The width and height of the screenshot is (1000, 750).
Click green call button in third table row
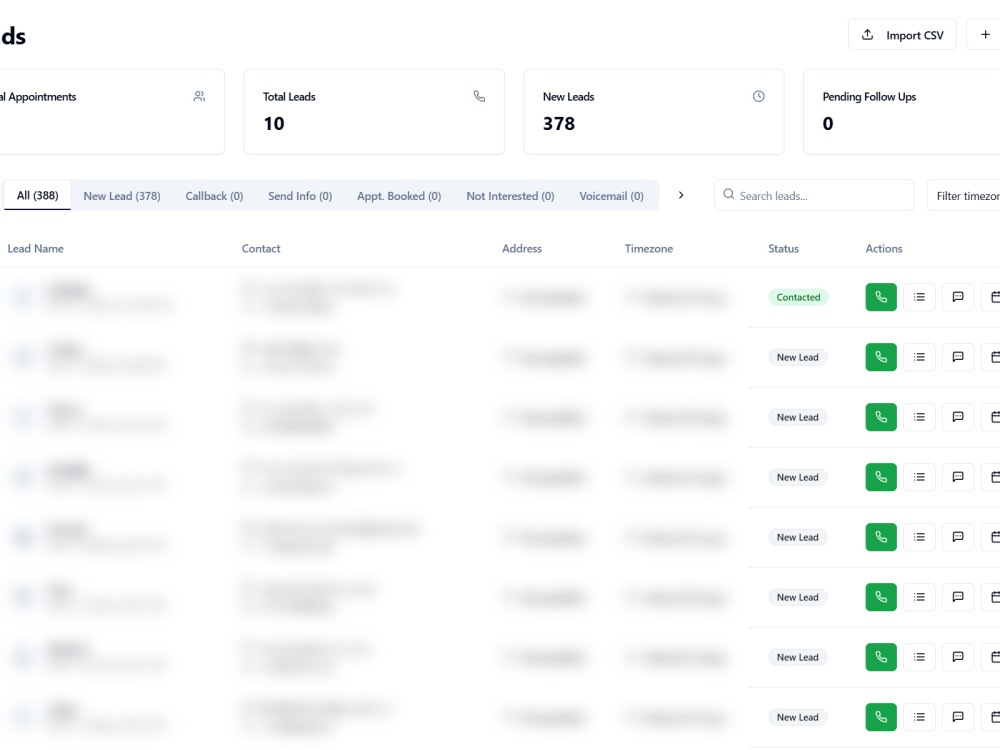(881, 417)
